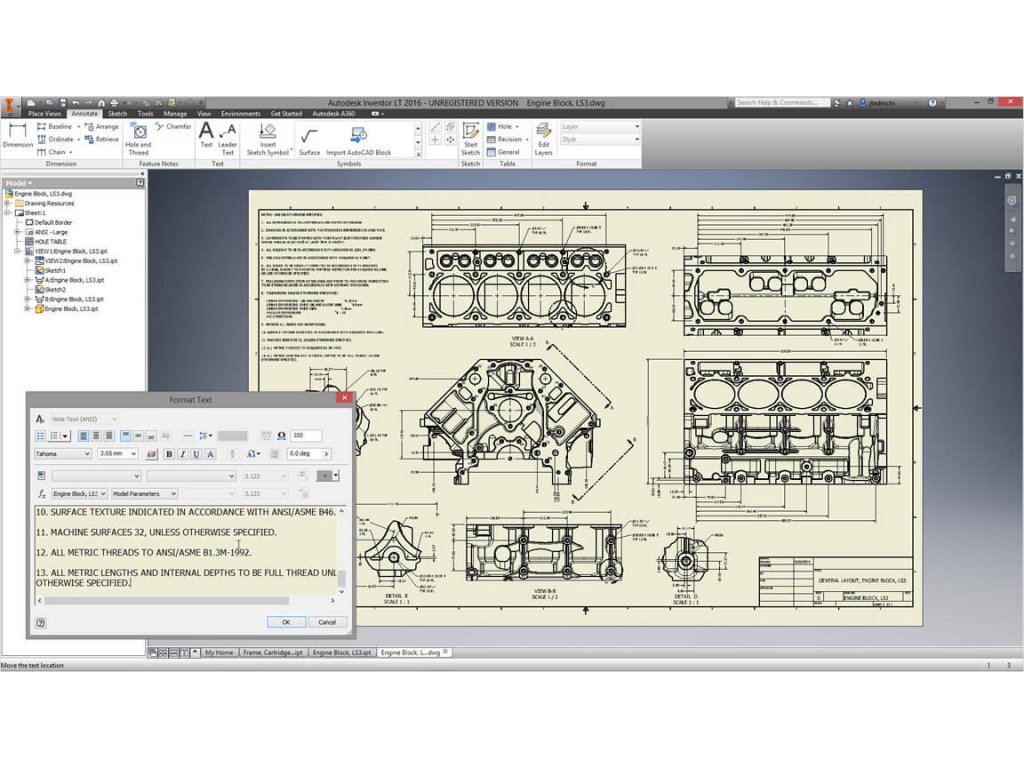Start a new sketch with Start Sketch
The image size is (1024, 768).
coord(470,137)
